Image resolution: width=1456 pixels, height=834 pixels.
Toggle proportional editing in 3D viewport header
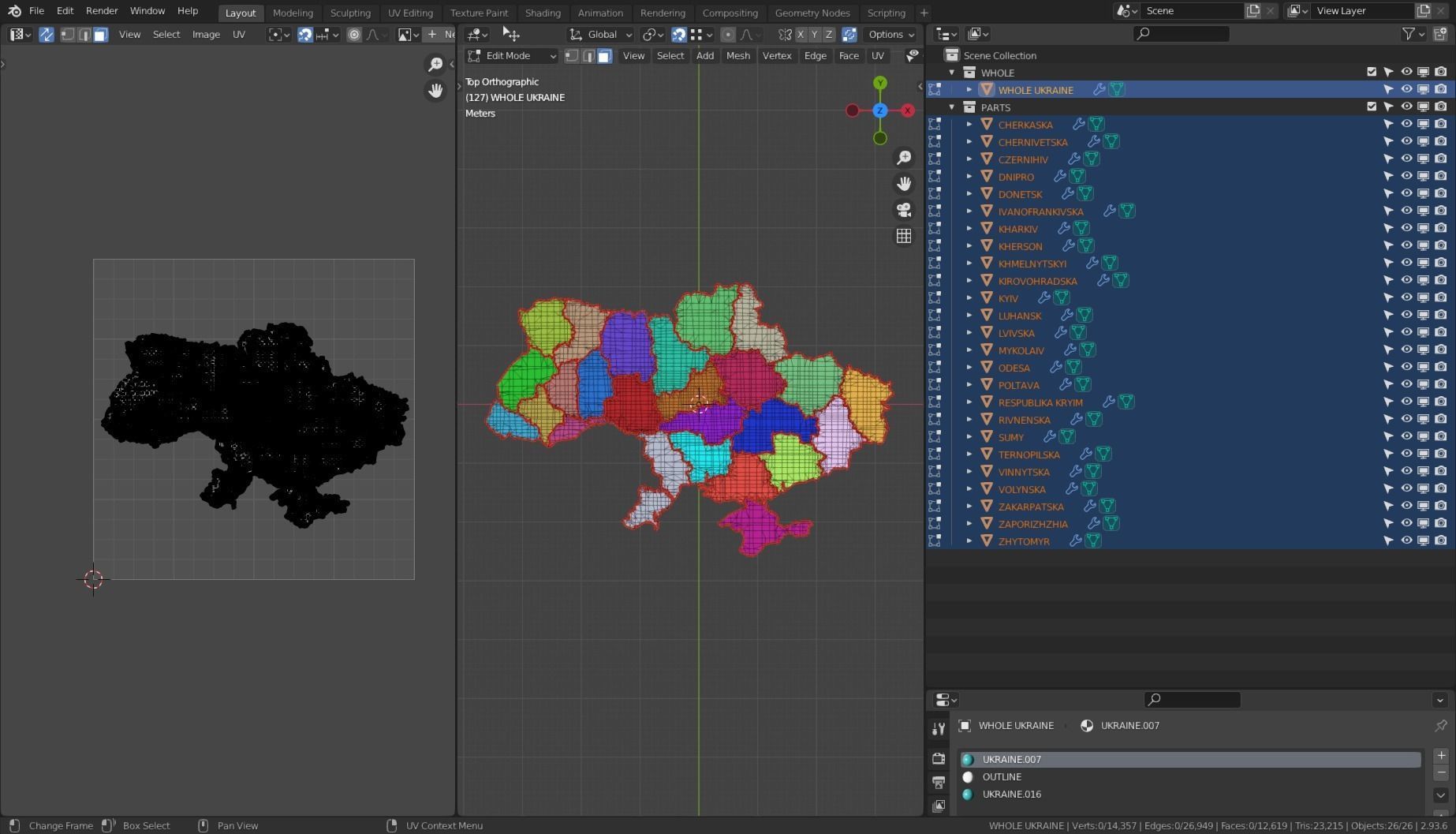point(728,35)
